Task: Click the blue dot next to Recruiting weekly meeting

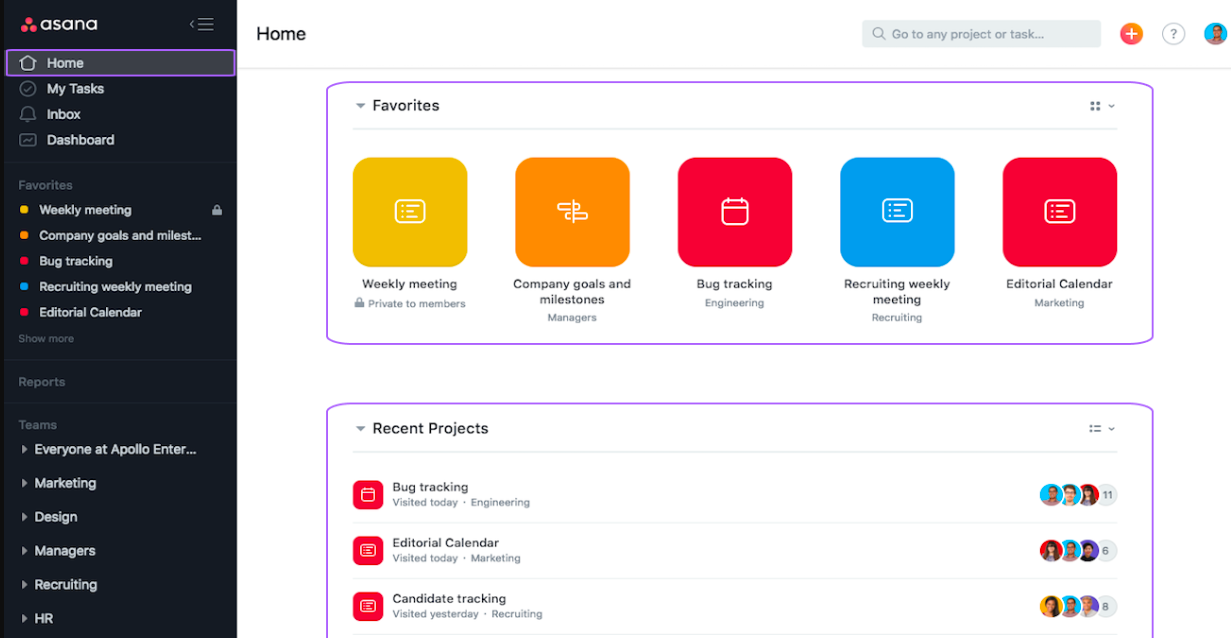Action: [24, 287]
